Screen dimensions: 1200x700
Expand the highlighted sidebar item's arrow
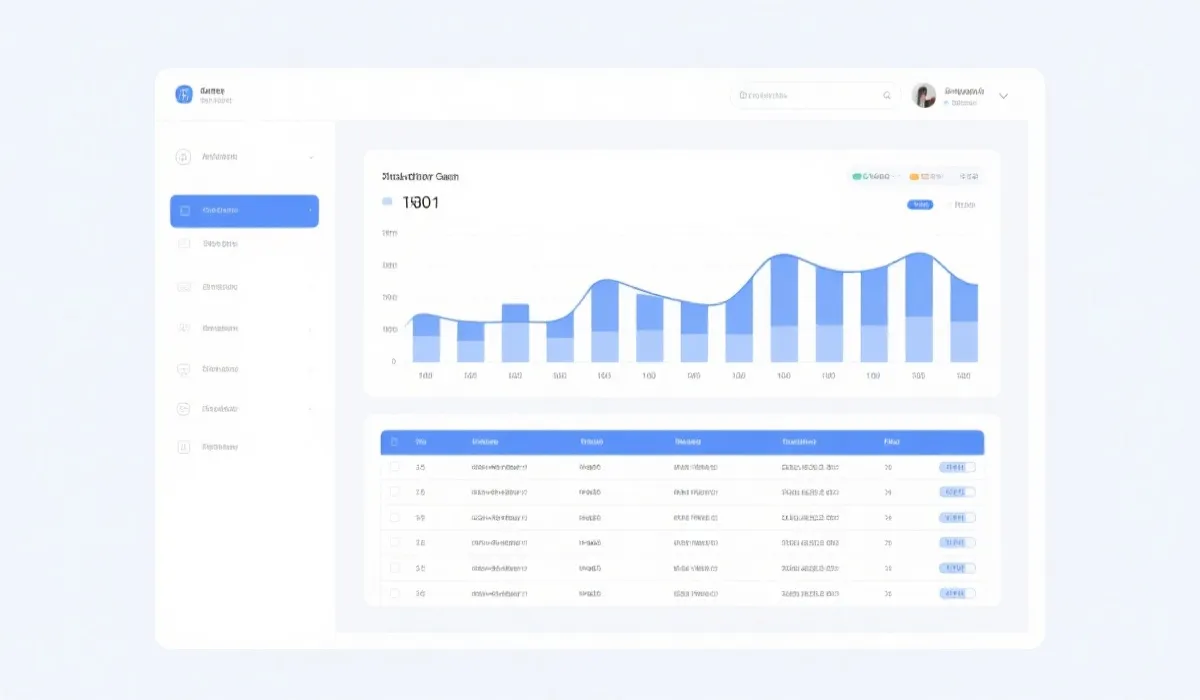click(310, 211)
